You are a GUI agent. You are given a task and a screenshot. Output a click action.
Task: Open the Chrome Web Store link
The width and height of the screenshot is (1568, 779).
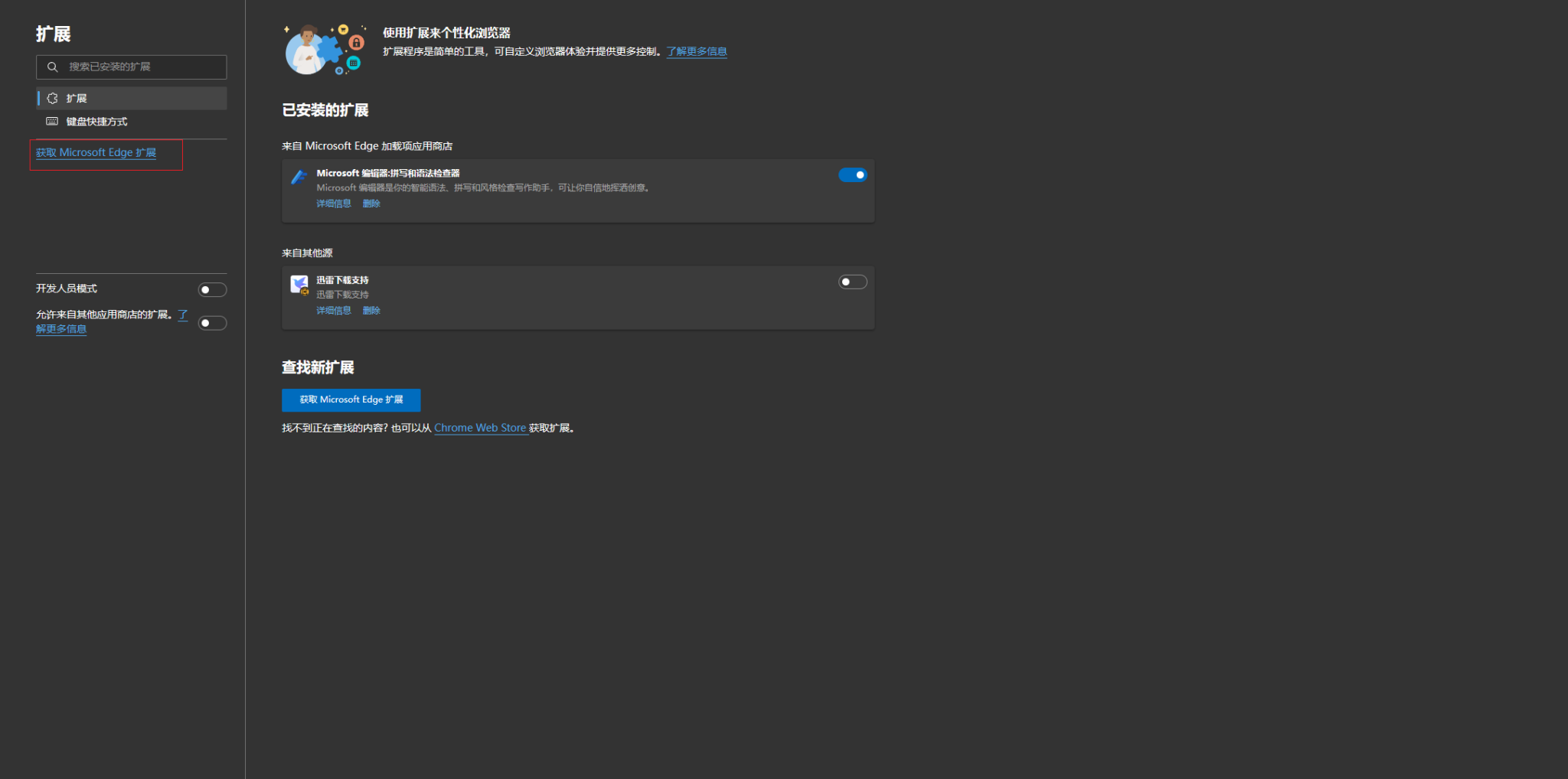pos(480,428)
